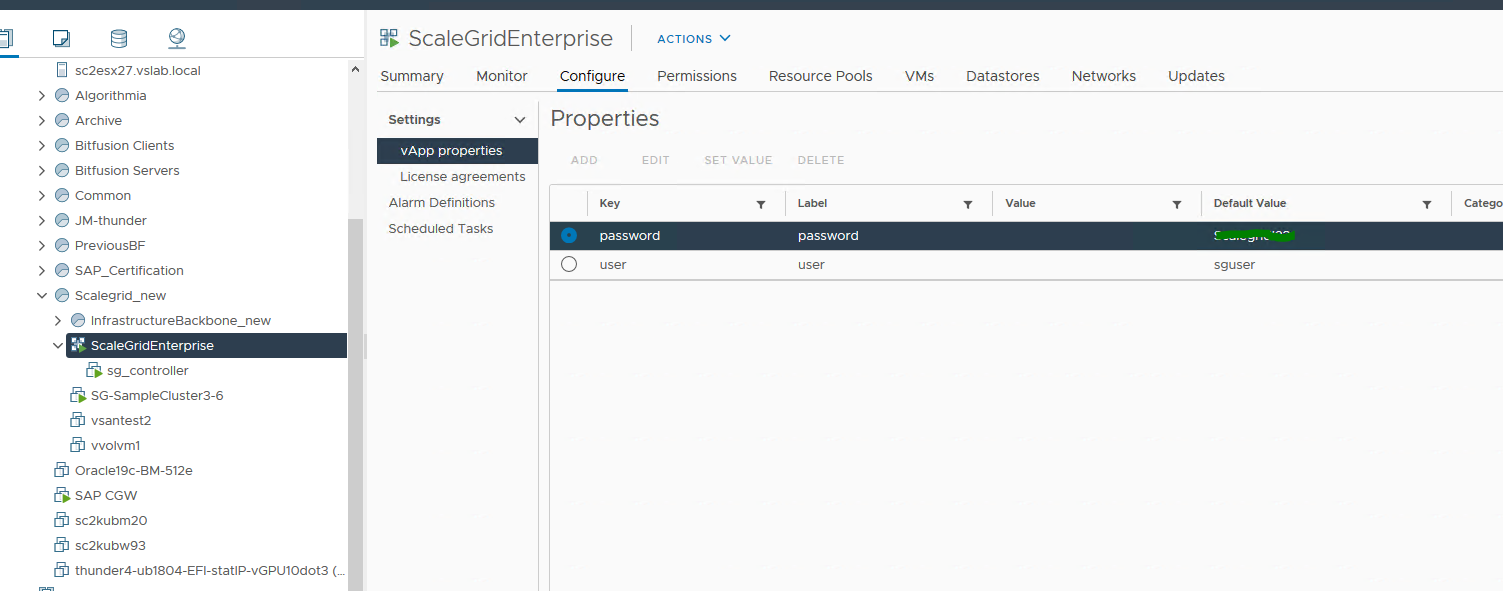Click the sg_controller VM icon
Image resolution: width=1503 pixels, height=591 pixels.
pyautogui.click(x=94, y=371)
